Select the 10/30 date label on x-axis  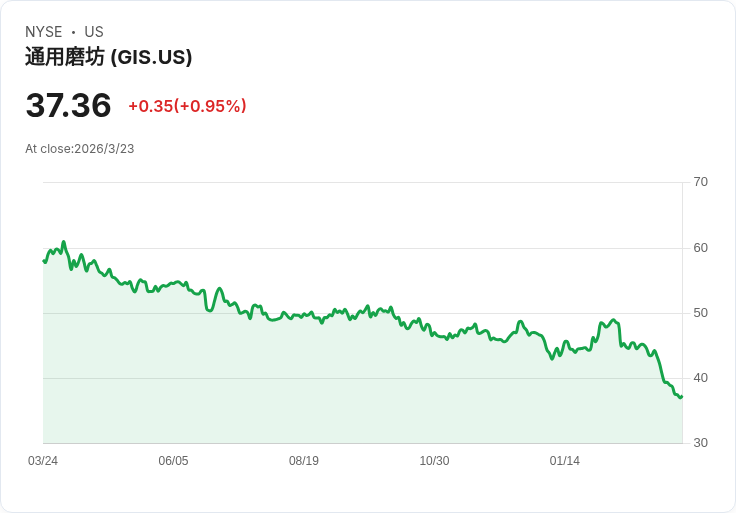tap(434, 461)
